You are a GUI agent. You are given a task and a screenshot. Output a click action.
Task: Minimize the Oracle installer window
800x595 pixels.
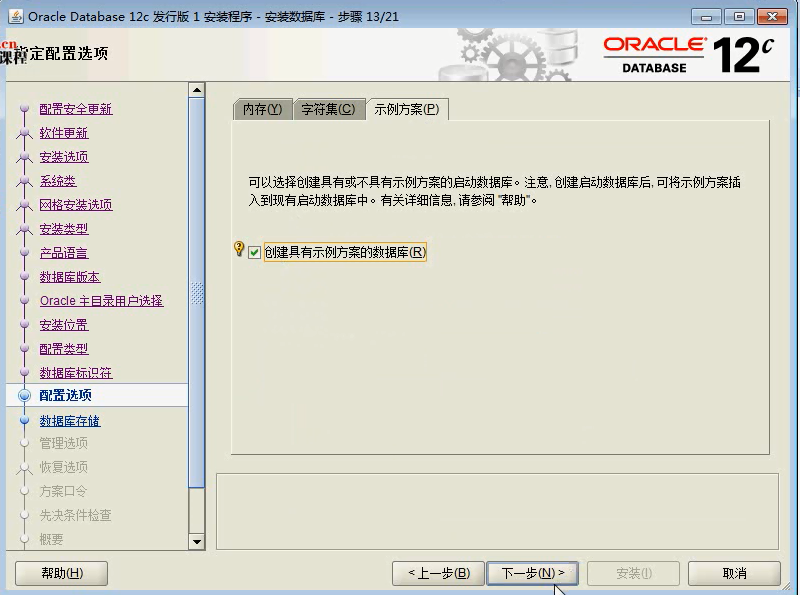pyautogui.click(x=706, y=17)
